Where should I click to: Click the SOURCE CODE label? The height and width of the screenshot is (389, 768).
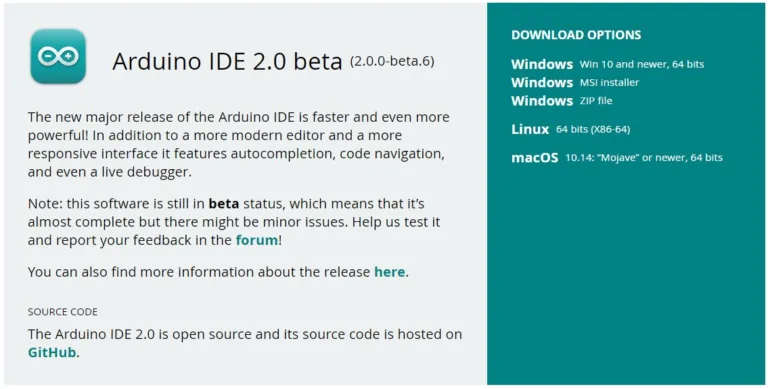pos(63,312)
